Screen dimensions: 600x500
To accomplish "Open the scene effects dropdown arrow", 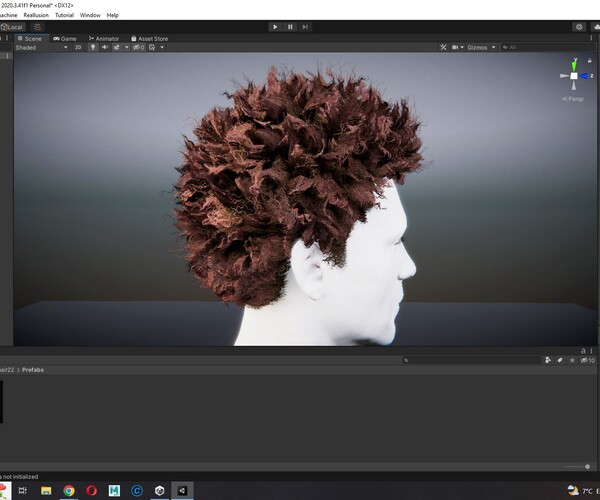I will tap(127, 47).
